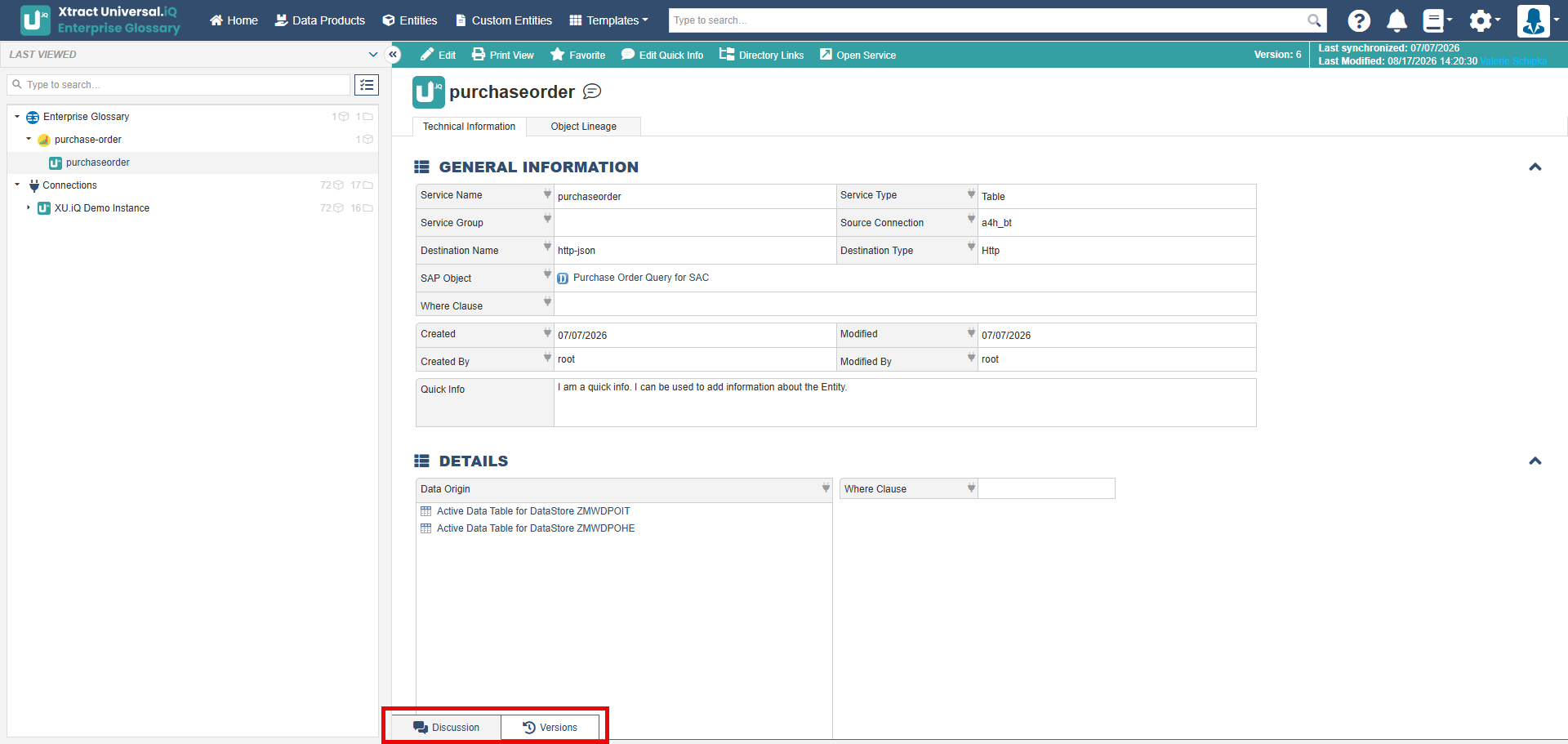Click the search magnifier in top bar
1568x744 pixels.
[x=1314, y=20]
